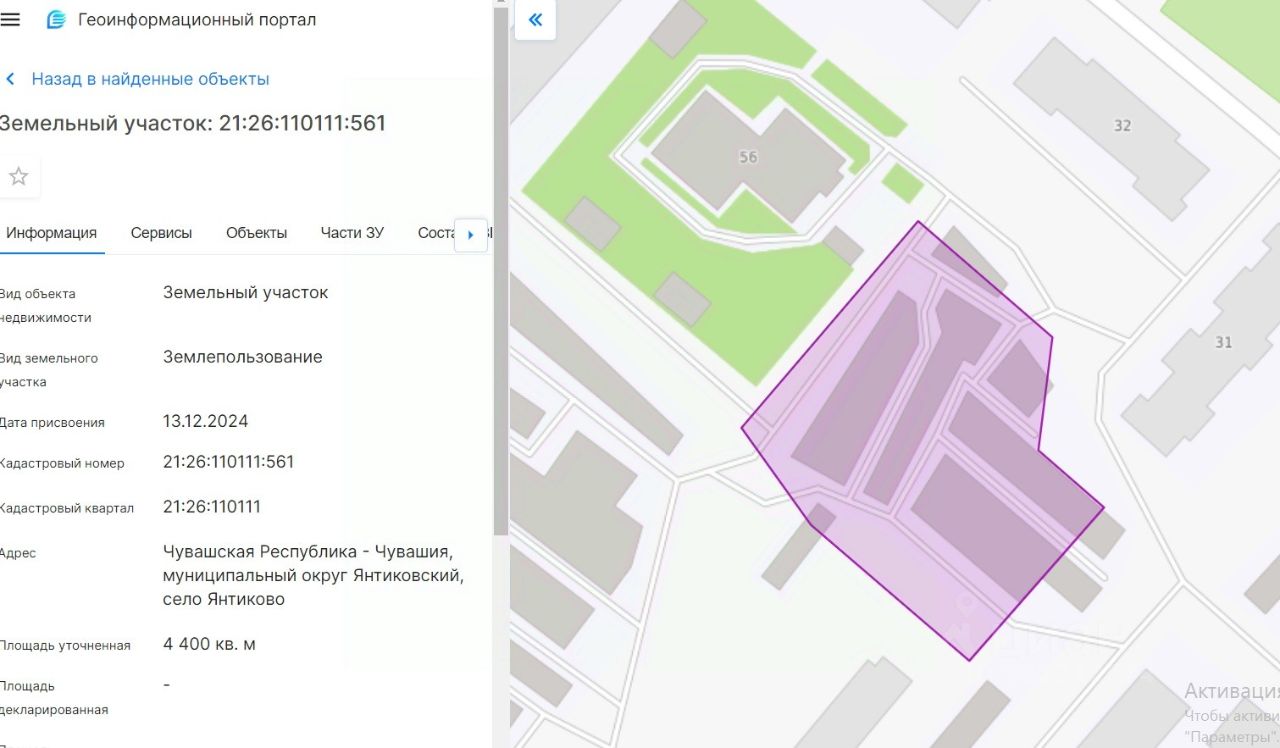Collapse the info side panel
This screenshot has width=1280, height=748.
coord(535,20)
